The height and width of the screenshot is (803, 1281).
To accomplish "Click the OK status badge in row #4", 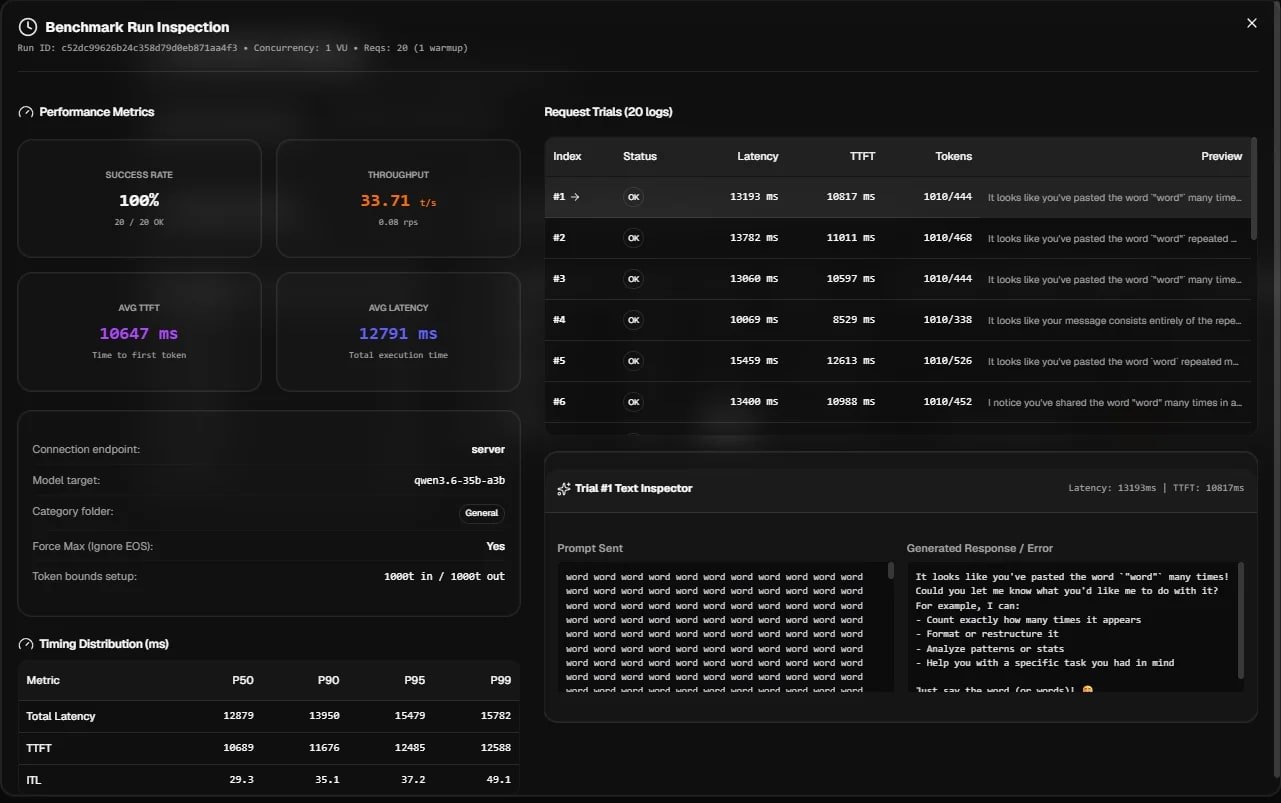I will tap(633, 320).
